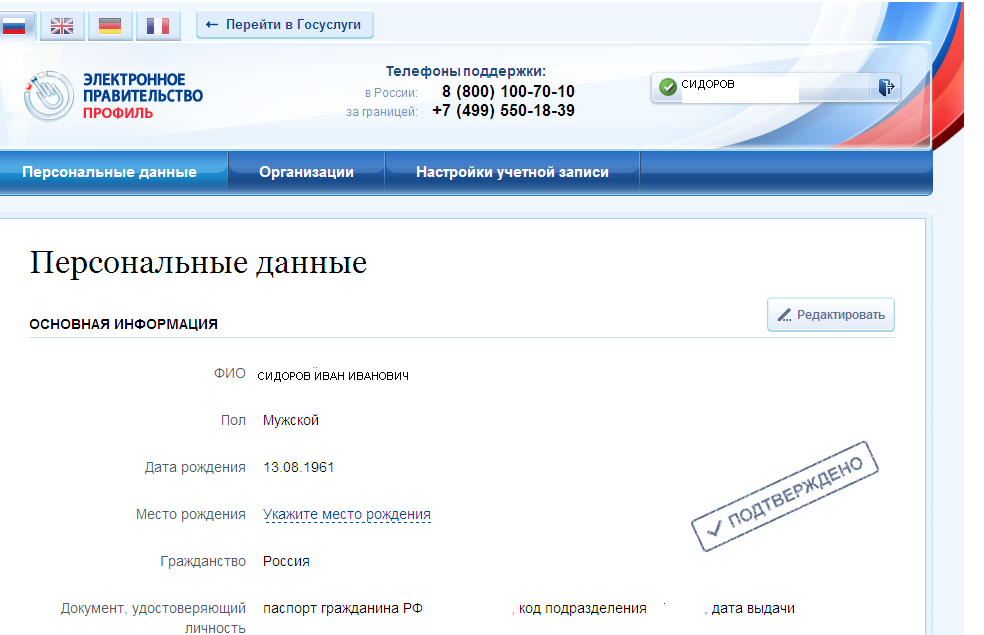
Task: Click the Укажите место рождения link
Action: [x=347, y=515]
